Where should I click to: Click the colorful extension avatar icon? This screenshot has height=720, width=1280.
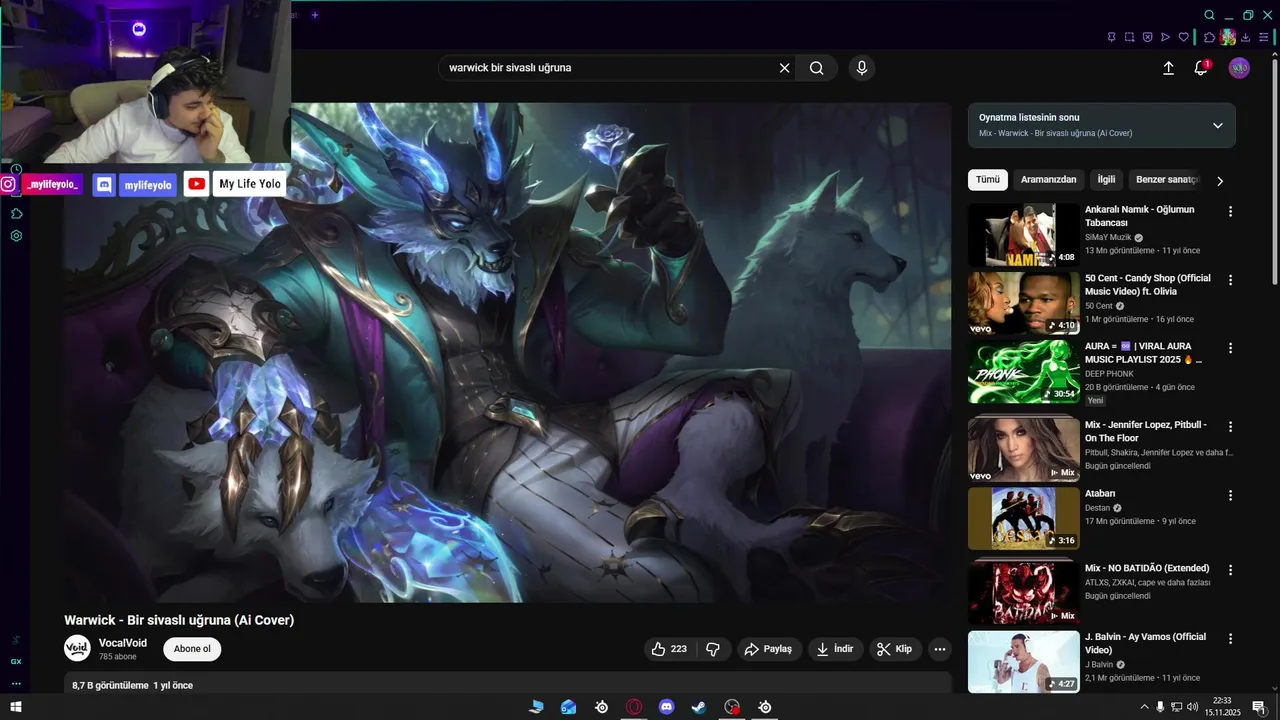pos(1228,37)
